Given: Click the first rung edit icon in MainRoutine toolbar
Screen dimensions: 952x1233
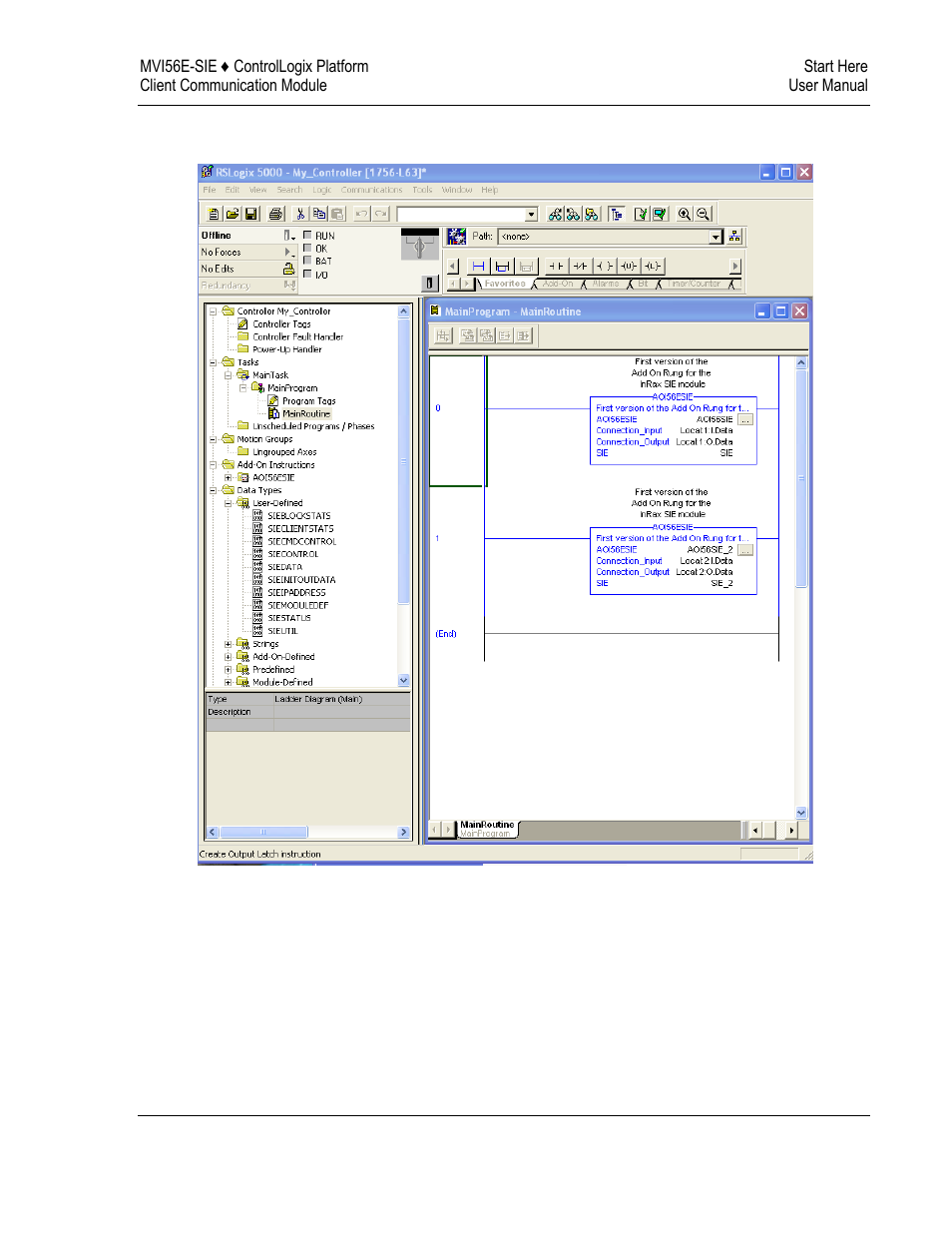Looking at the screenshot, I should [x=443, y=335].
